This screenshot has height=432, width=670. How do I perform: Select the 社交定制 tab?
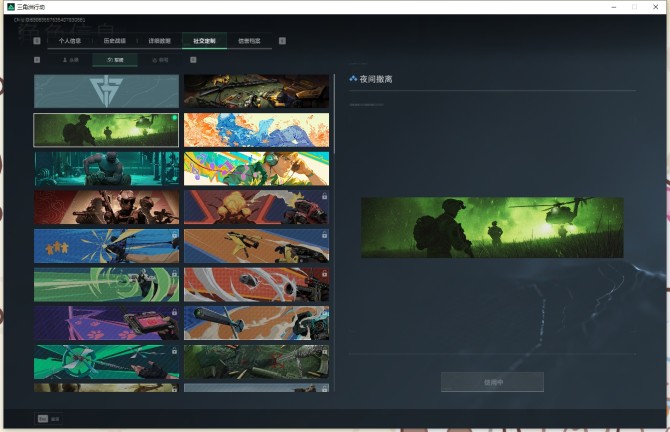pos(204,41)
